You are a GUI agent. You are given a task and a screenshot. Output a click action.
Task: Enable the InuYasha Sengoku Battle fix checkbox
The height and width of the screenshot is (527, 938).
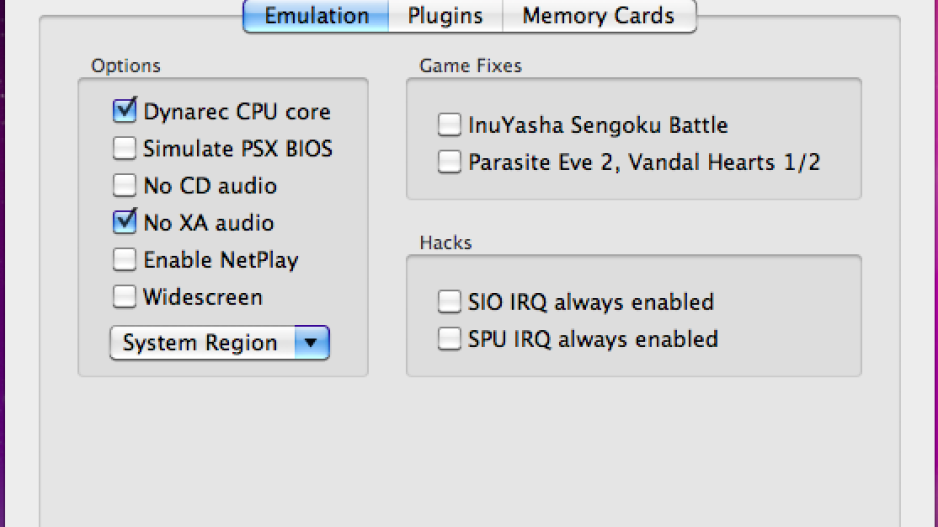(449, 124)
